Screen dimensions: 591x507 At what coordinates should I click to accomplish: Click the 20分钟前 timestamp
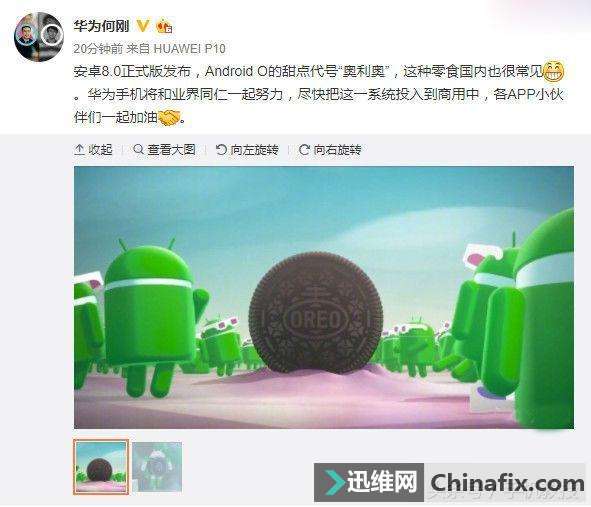click(98, 49)
